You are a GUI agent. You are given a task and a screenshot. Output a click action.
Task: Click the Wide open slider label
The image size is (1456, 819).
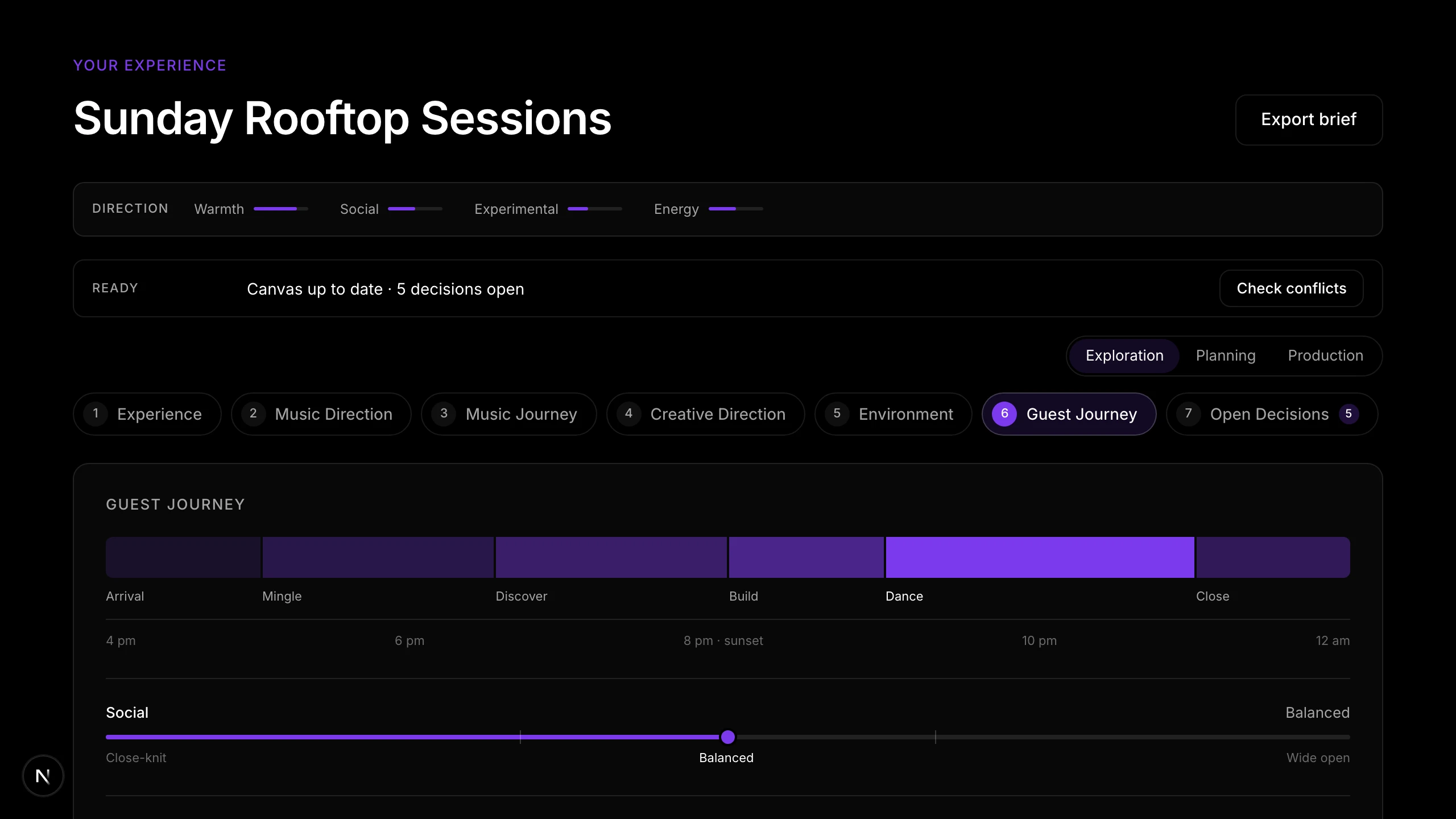click(x=1318, y=758)
